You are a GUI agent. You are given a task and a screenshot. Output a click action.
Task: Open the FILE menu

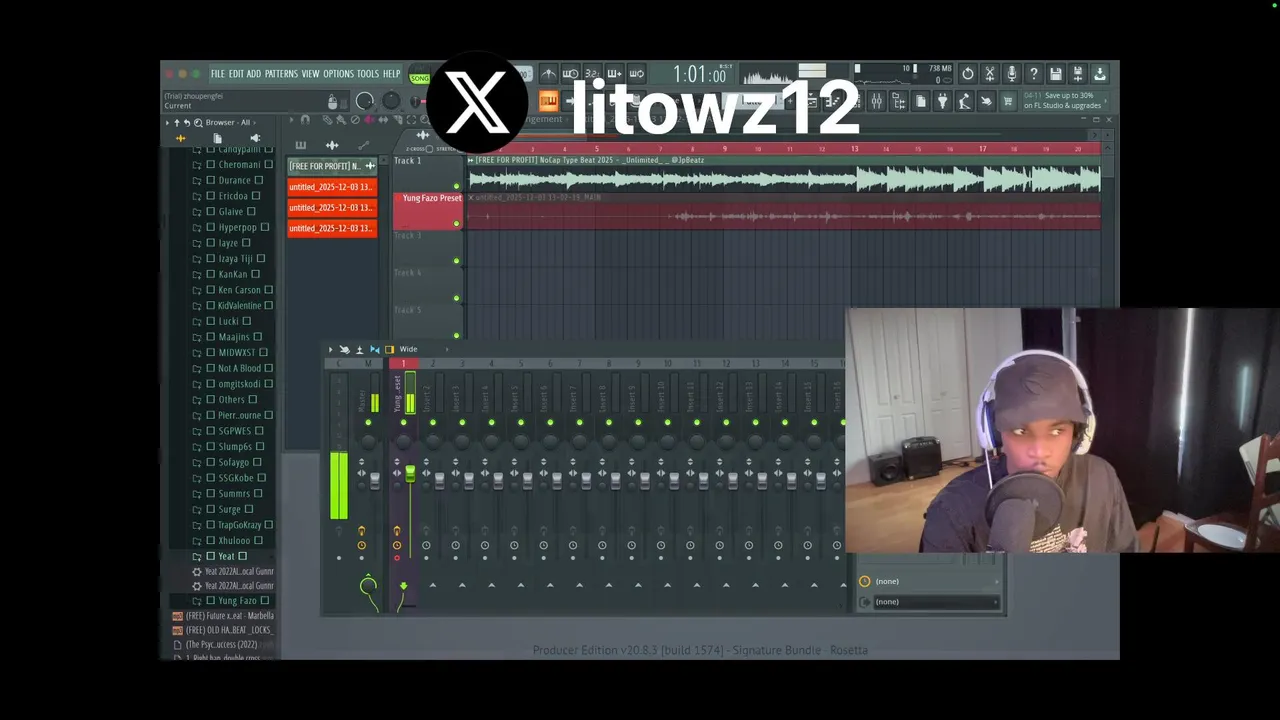217,74
